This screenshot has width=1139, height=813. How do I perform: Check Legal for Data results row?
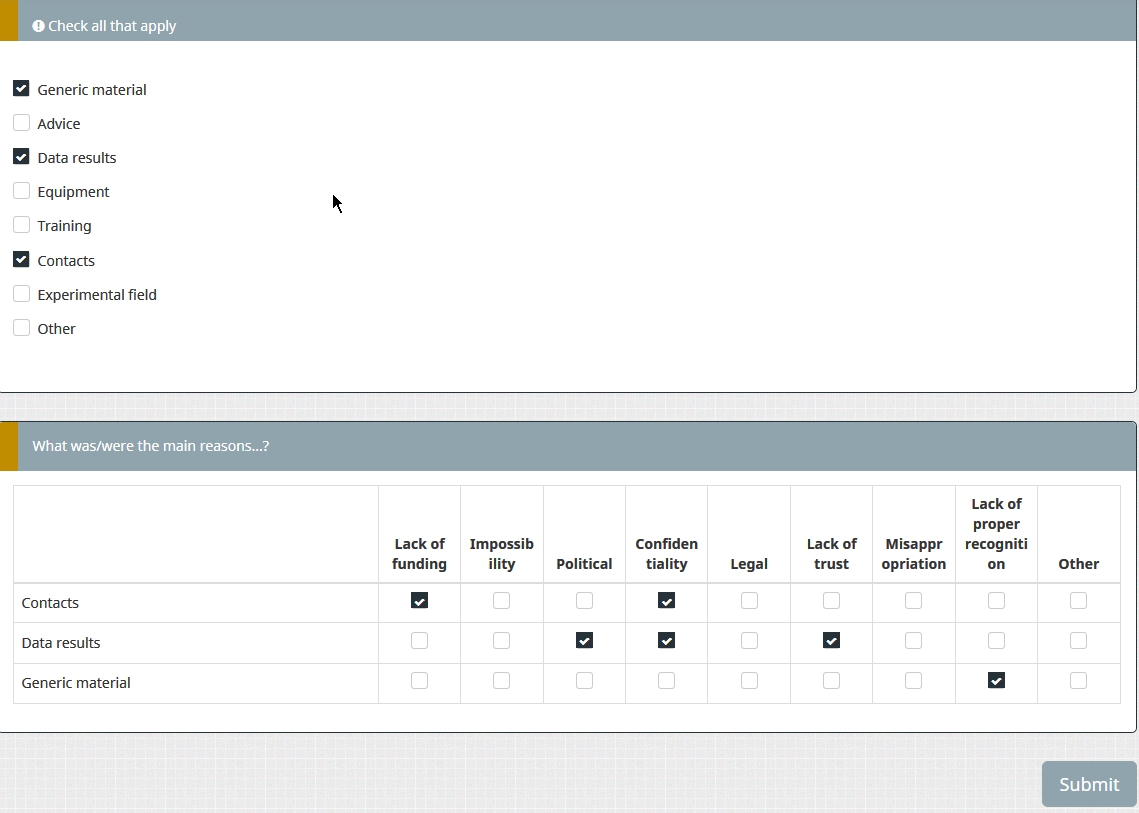(749, 641)
